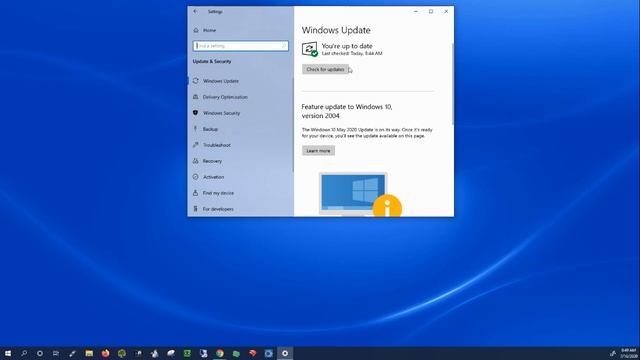Click the monitor illustration with info badge
The width and height of the screenshot is (640, 360).
360,194
